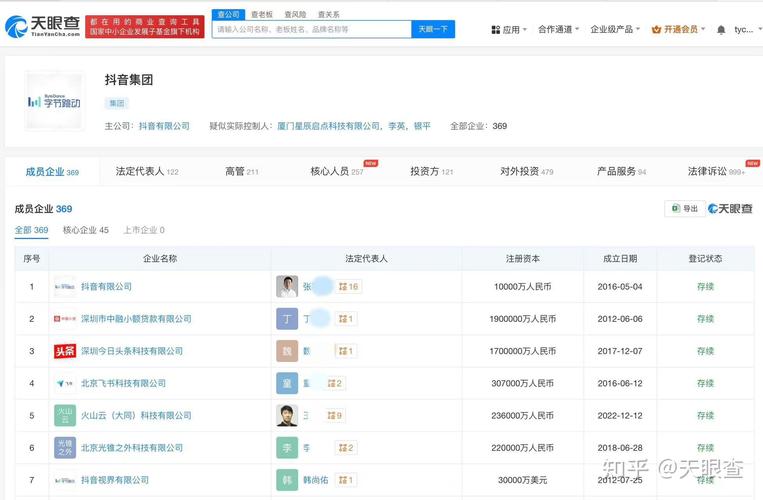Open 抖音视界有限公司 link
The height and width of the screenshot is (500, 763).
[x=115, y=480]
